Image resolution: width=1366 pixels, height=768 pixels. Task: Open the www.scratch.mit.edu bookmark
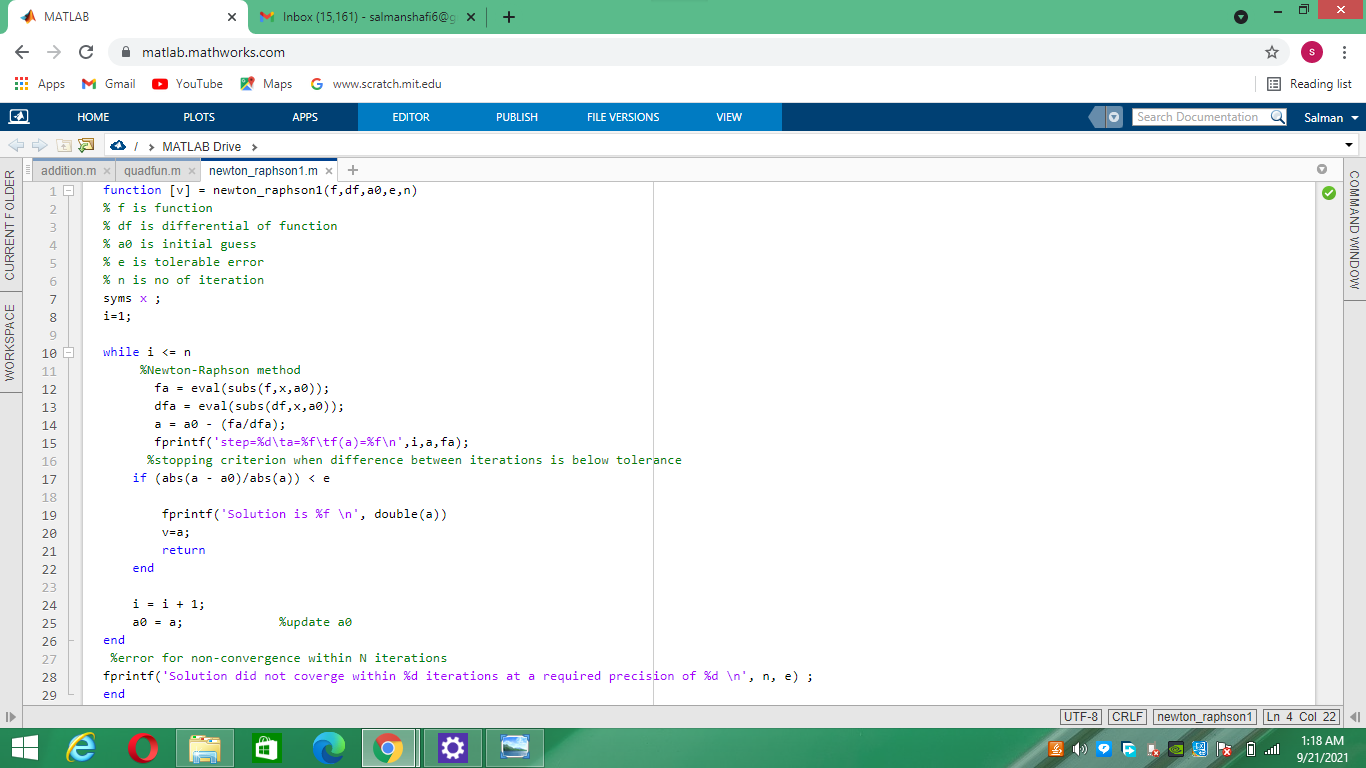pos(376,84)
